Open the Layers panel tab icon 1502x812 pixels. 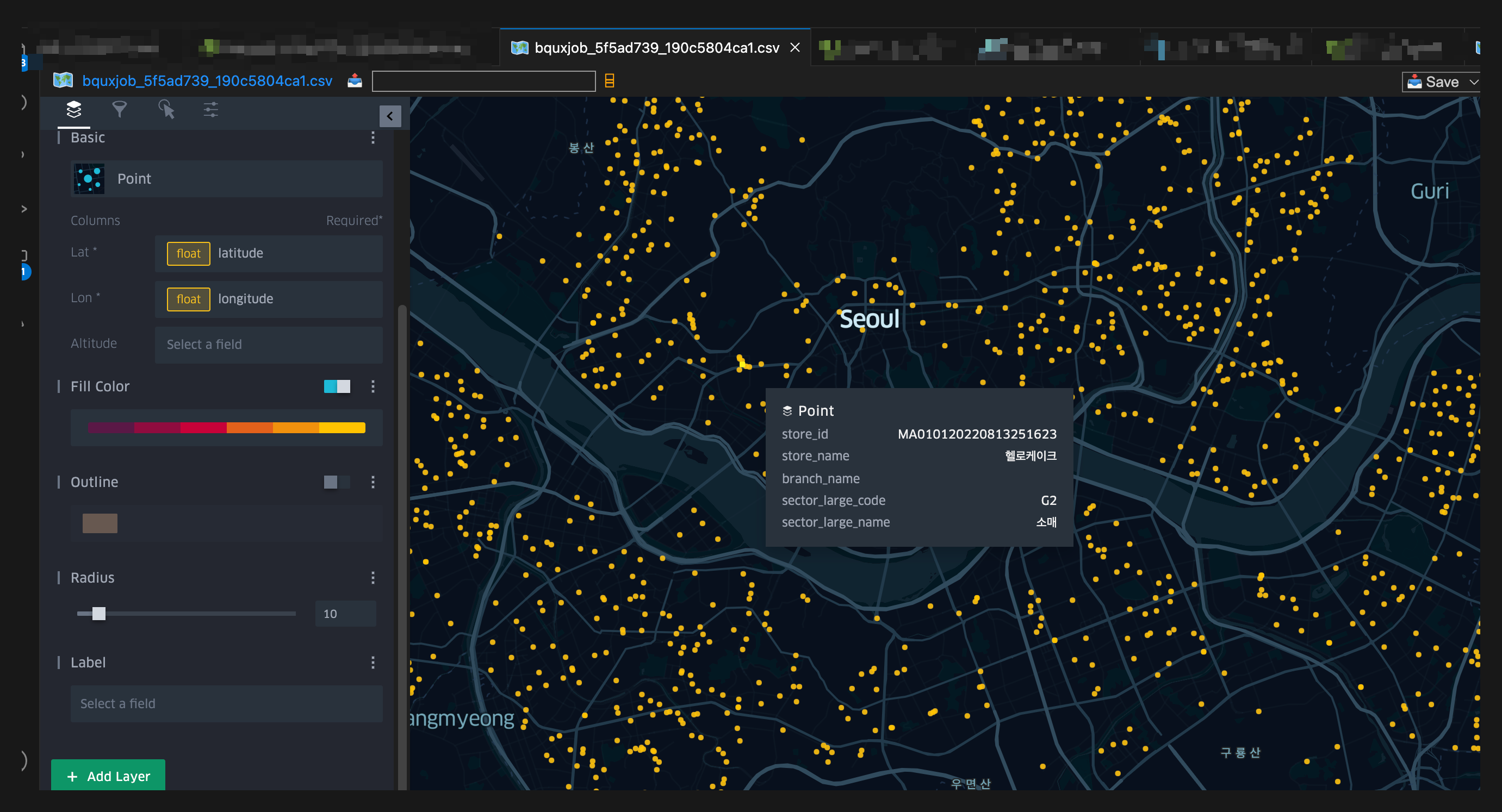point(74,110)
